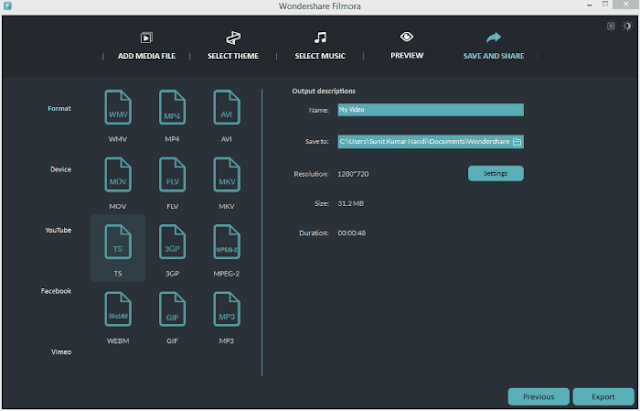Open the Device export category
This screenshot has width=640, height=411.
click(x=60, y=169)
